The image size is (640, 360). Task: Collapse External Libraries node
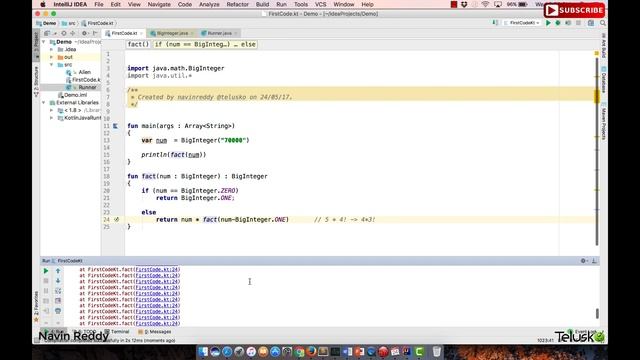[44, 103]
